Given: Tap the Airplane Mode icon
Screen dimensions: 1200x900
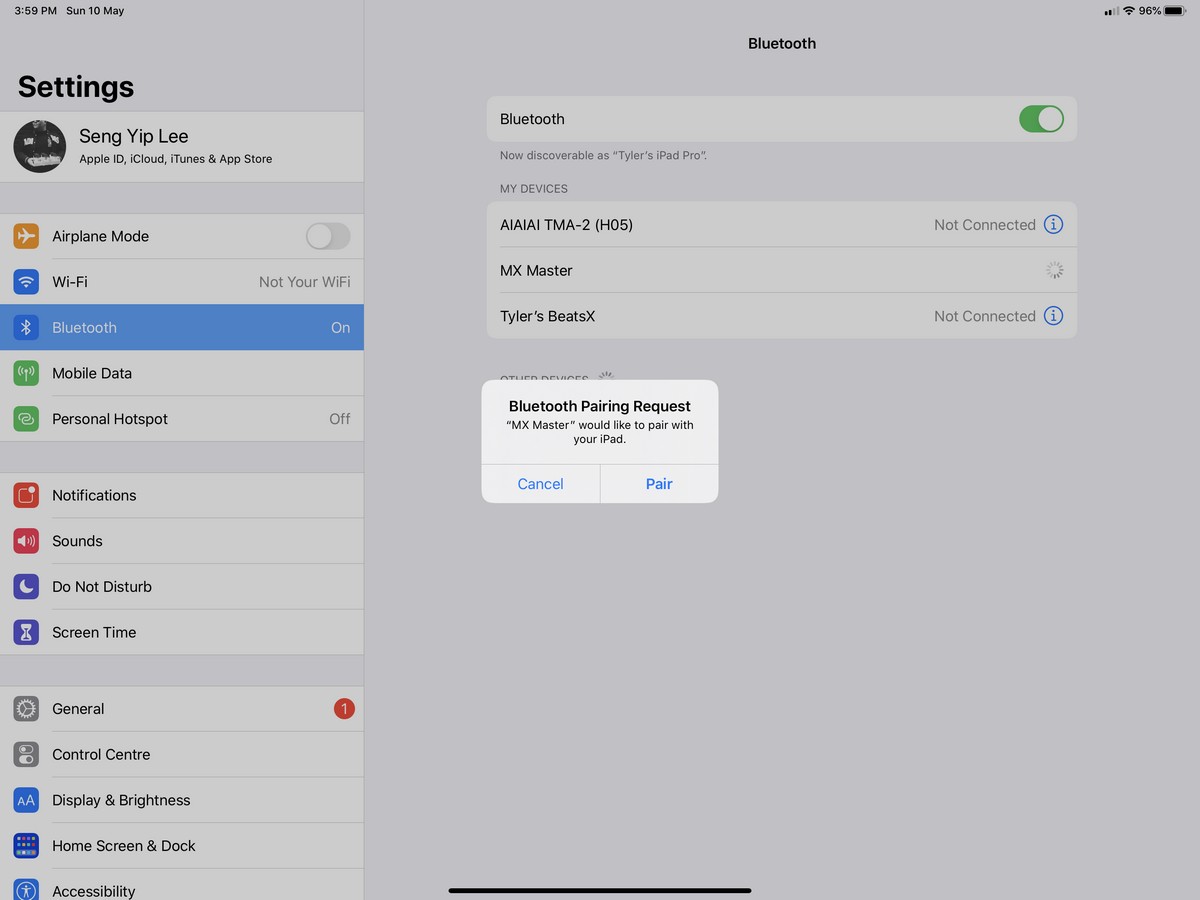Looking at the screenshot, I should 26,236.
